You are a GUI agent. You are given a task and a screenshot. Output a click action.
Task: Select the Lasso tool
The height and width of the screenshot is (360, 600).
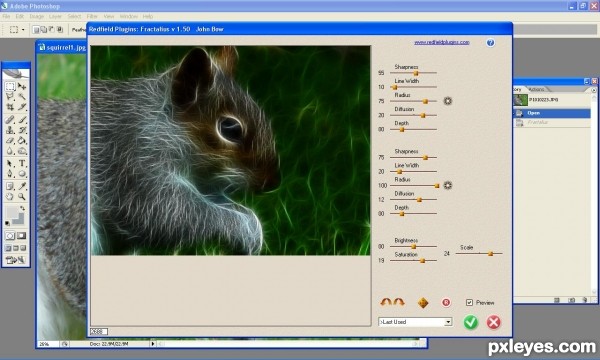[x=10, y=96]
